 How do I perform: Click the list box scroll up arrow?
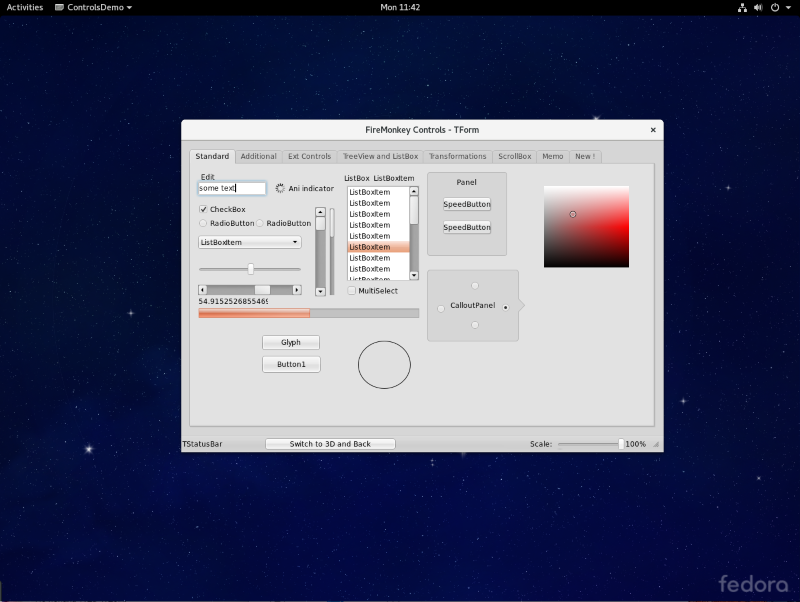click(x=414, y=191)
